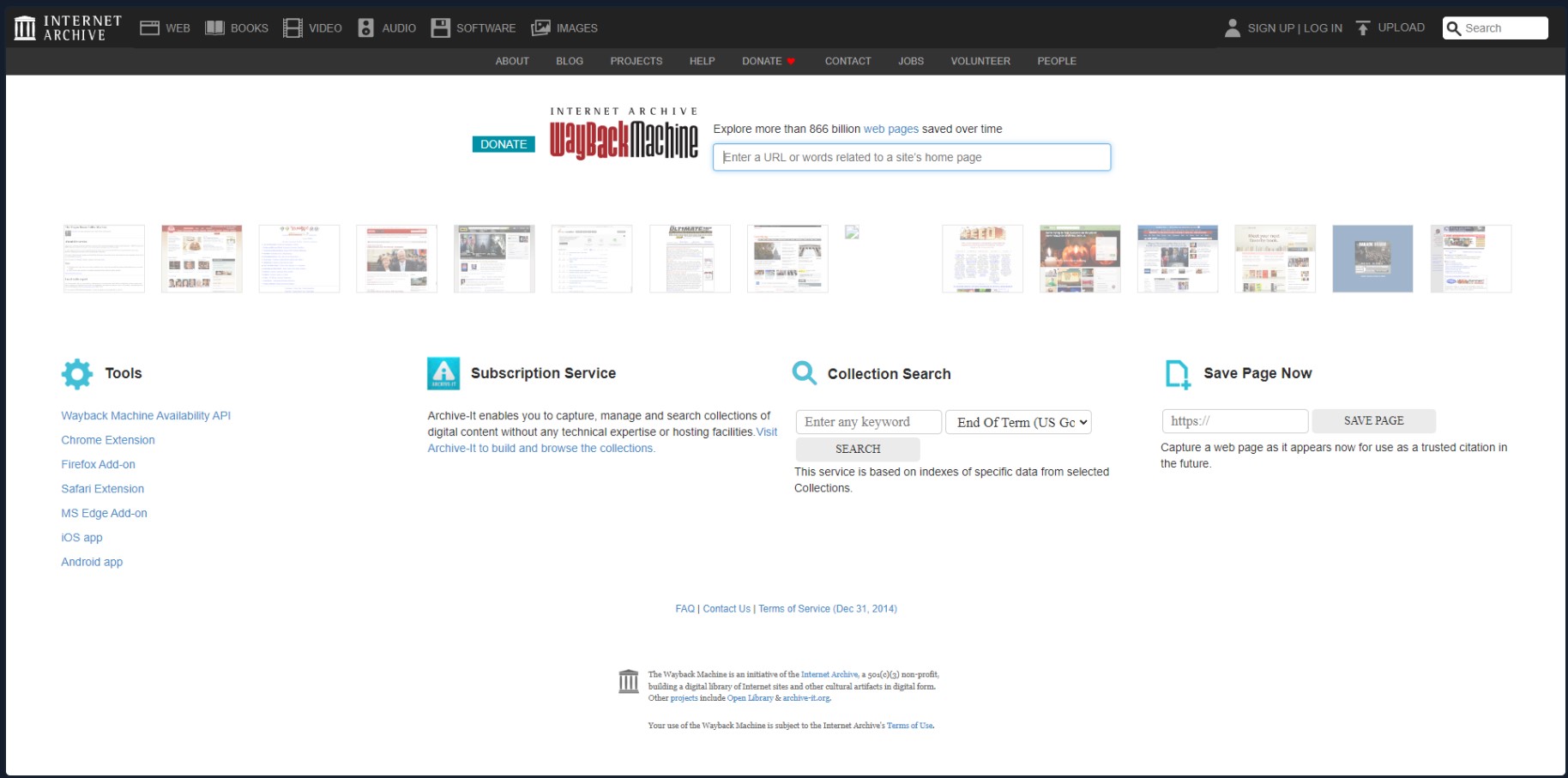Open the Blog menu item

(x=570, y=61)
